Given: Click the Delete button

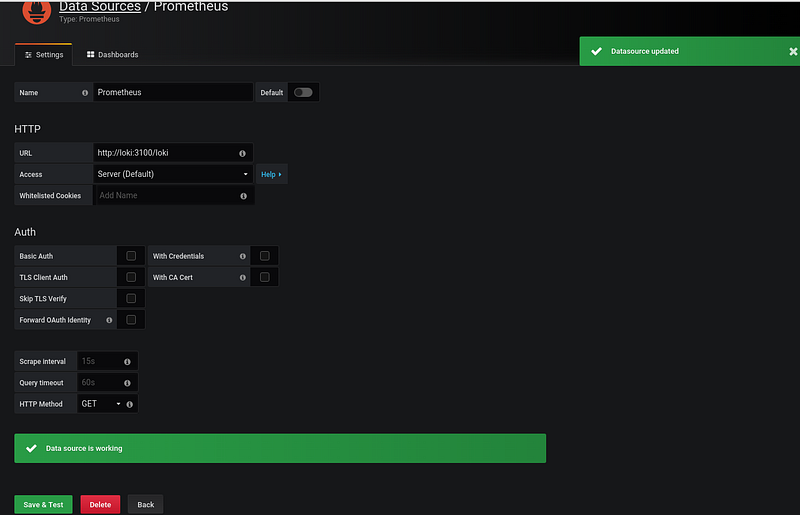Looking at the screenshot, I should pyautogui.click(x=100, y=504).
